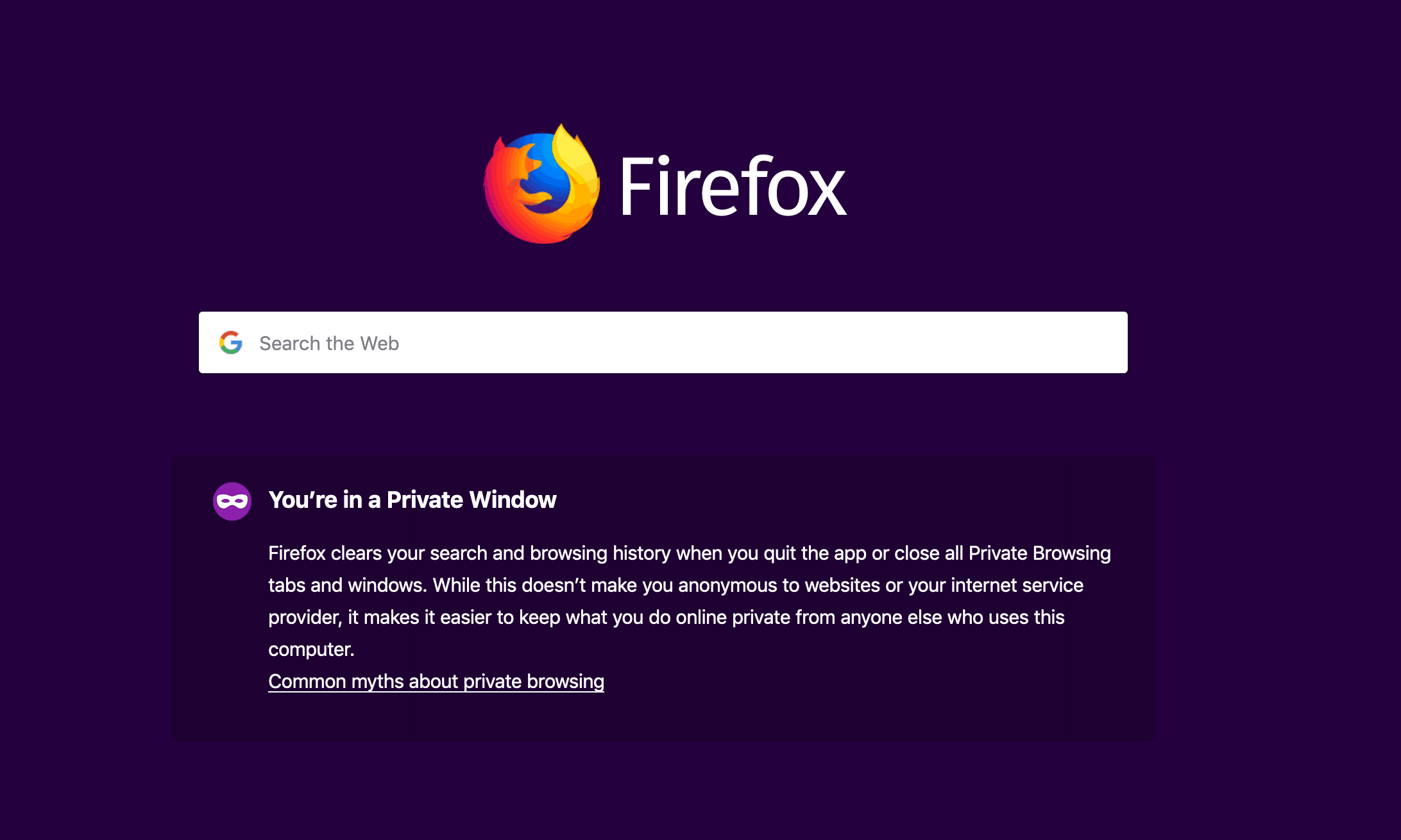Click the word Firefox starting the description
This screenshot has width=1401, height=840.
[297, 553]
